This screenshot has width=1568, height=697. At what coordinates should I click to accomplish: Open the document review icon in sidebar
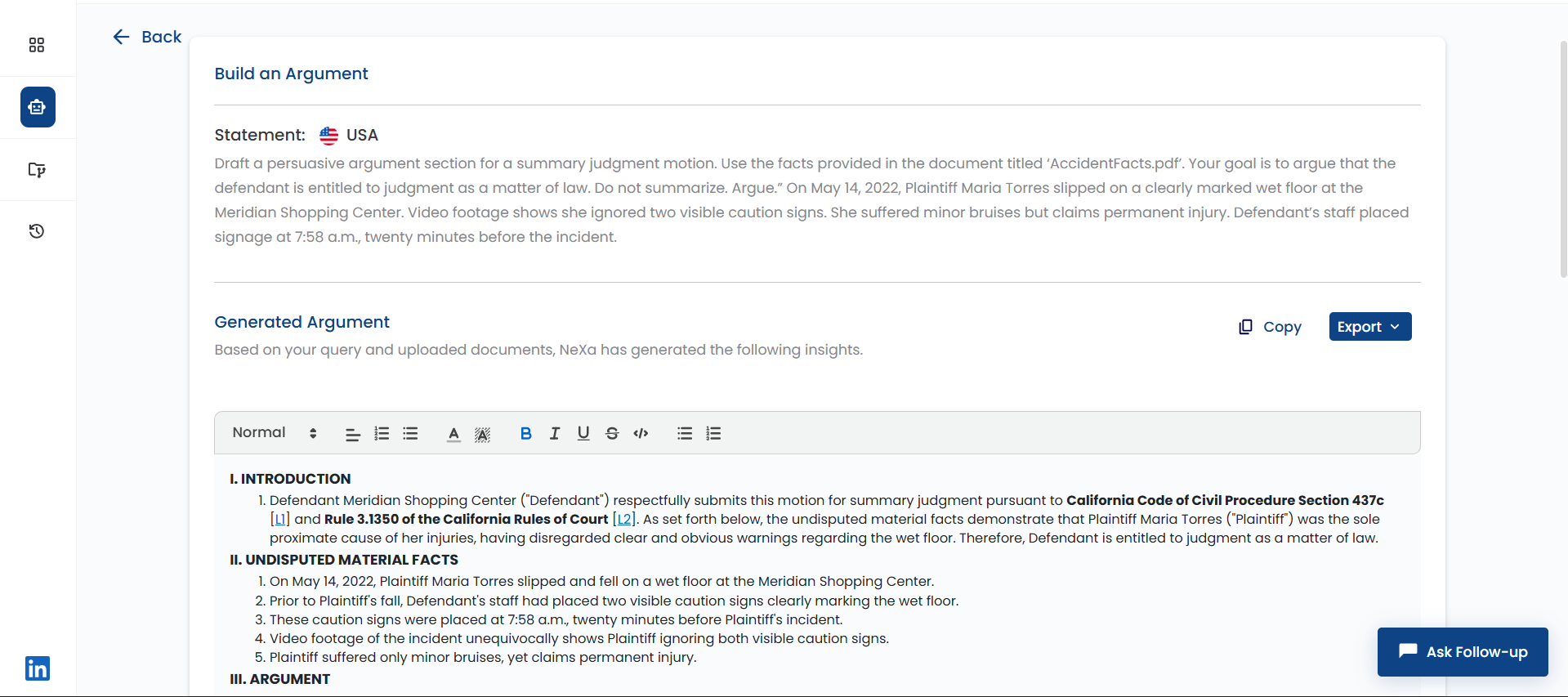(37, 170)
